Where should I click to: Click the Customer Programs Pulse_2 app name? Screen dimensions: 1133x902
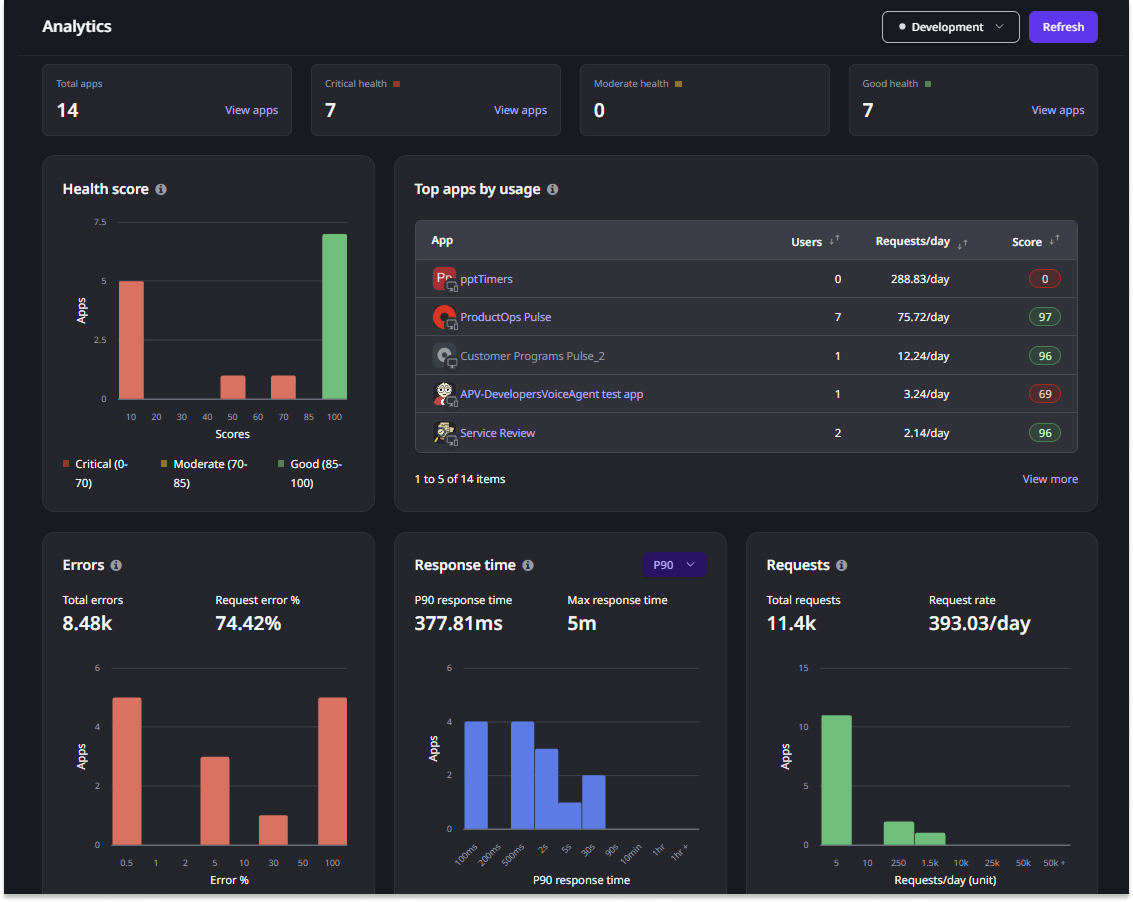533,356
